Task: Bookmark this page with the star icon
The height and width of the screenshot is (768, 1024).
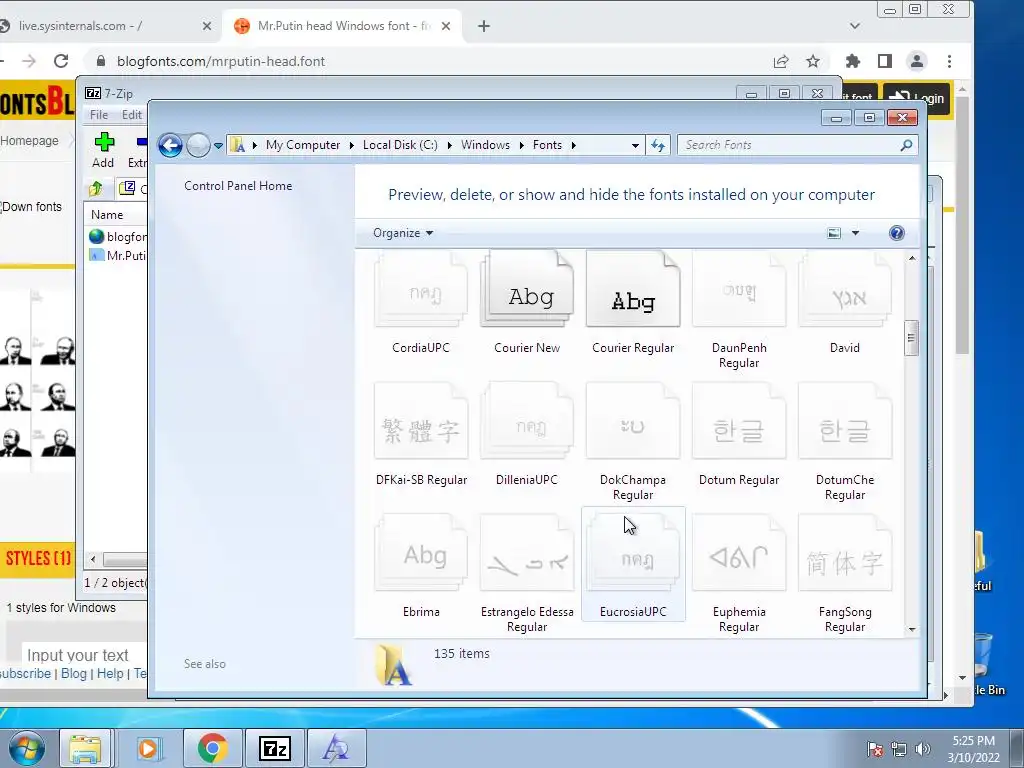Action: (812, 61)
